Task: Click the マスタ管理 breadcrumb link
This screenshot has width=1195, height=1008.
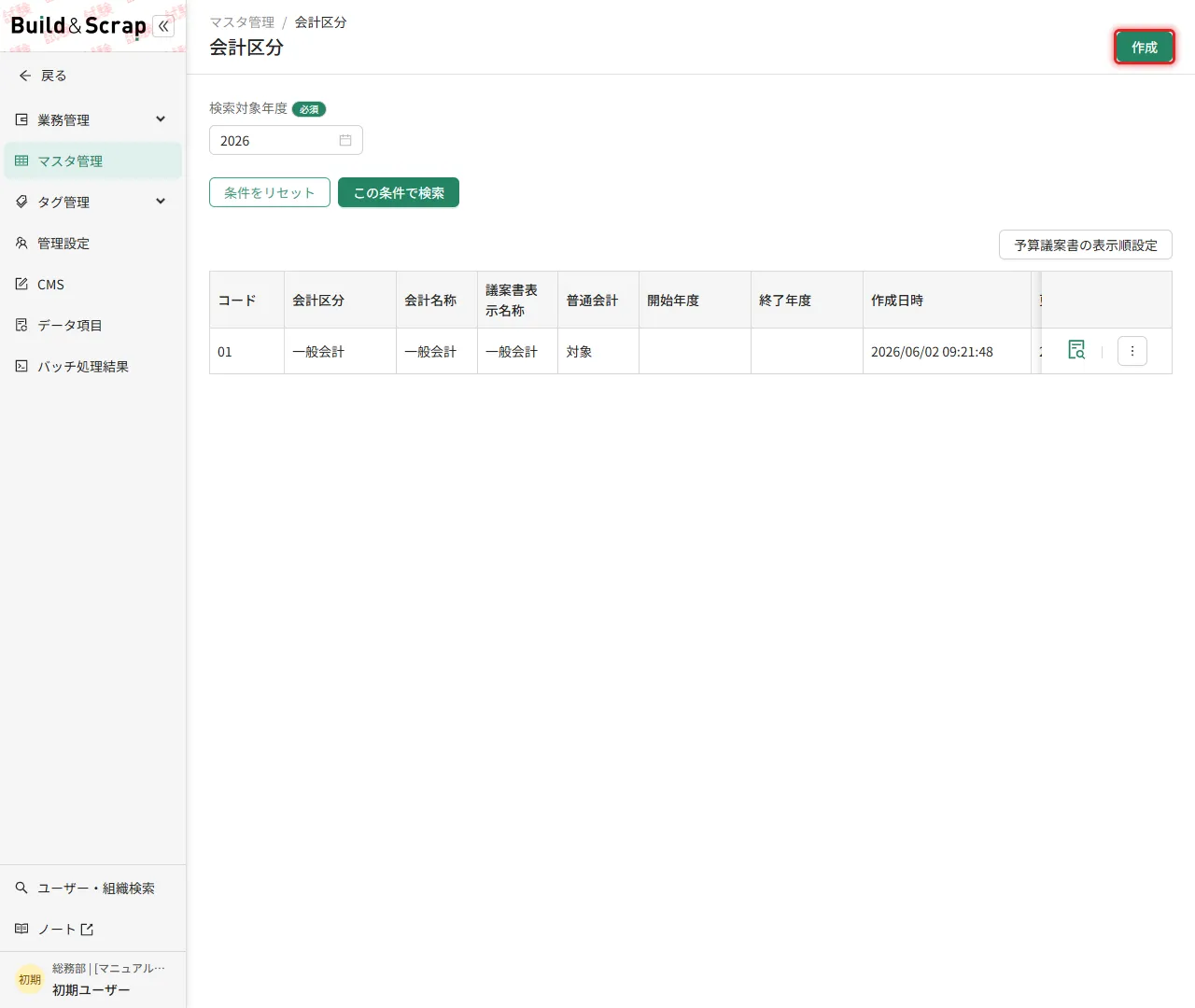Action: [242, 21]
